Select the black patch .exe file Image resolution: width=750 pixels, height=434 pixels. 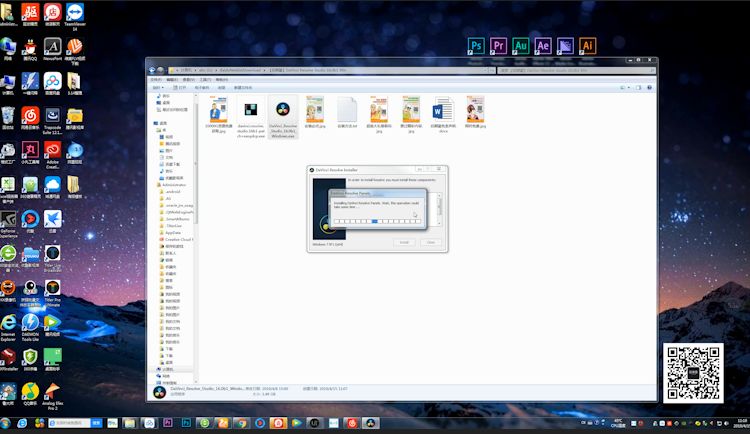251,117
